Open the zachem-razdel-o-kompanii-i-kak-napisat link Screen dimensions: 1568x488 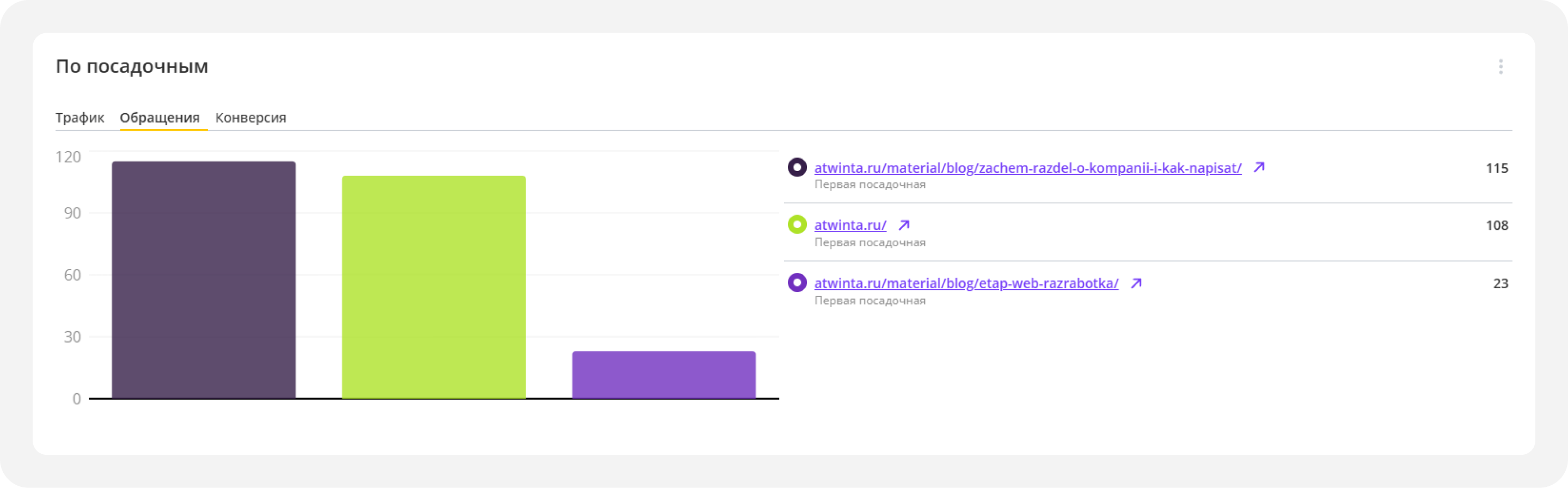(x=1027, y=168)
